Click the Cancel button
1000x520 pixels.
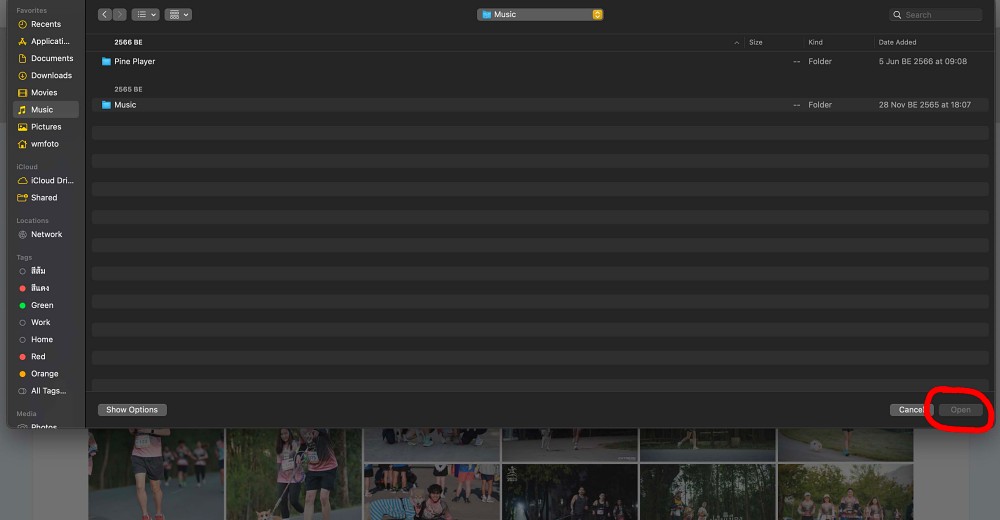[910, 410]
